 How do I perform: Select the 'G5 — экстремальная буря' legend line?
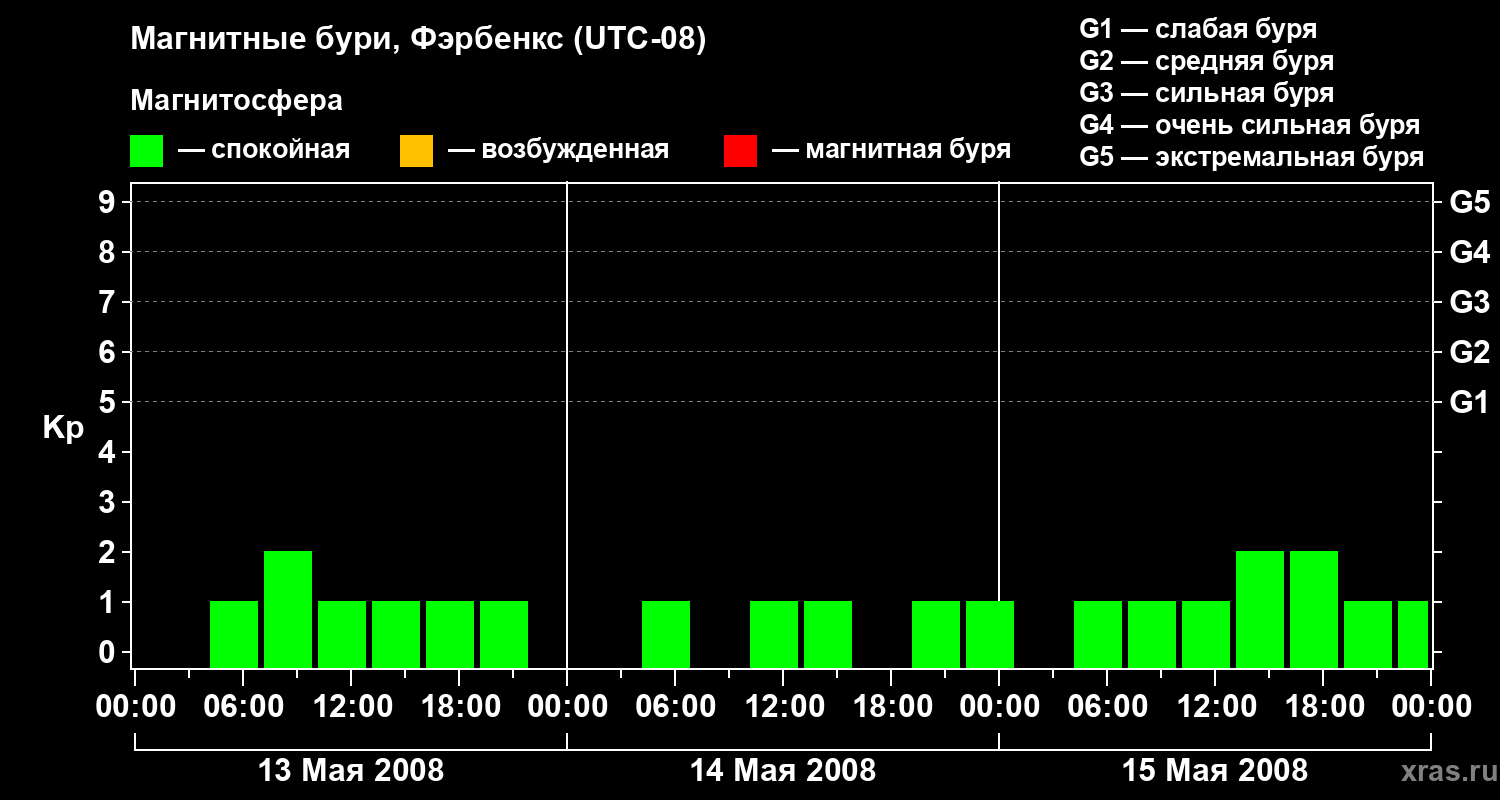[1251, 157]
